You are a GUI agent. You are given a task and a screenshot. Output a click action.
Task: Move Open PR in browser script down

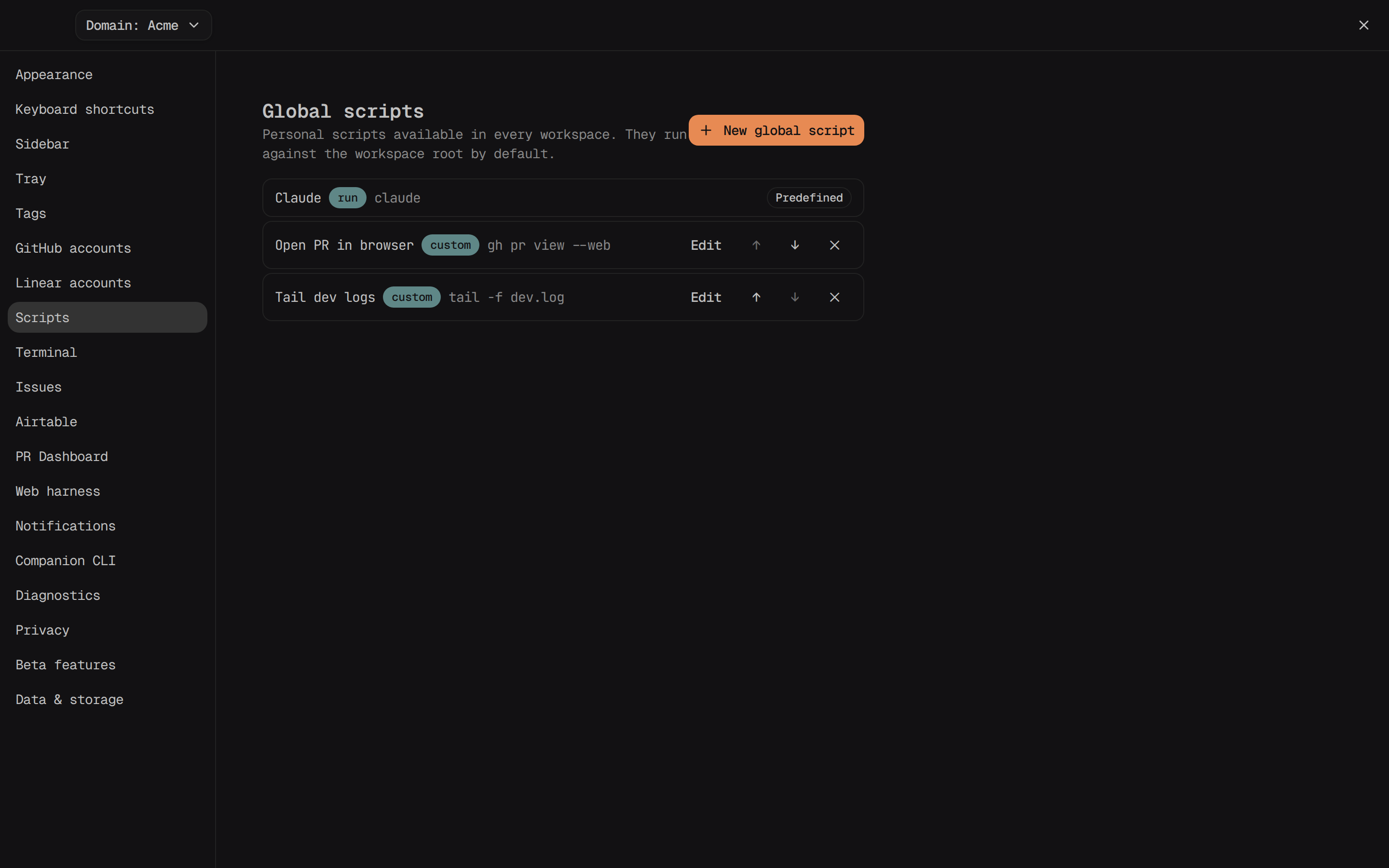coord(795,245)
